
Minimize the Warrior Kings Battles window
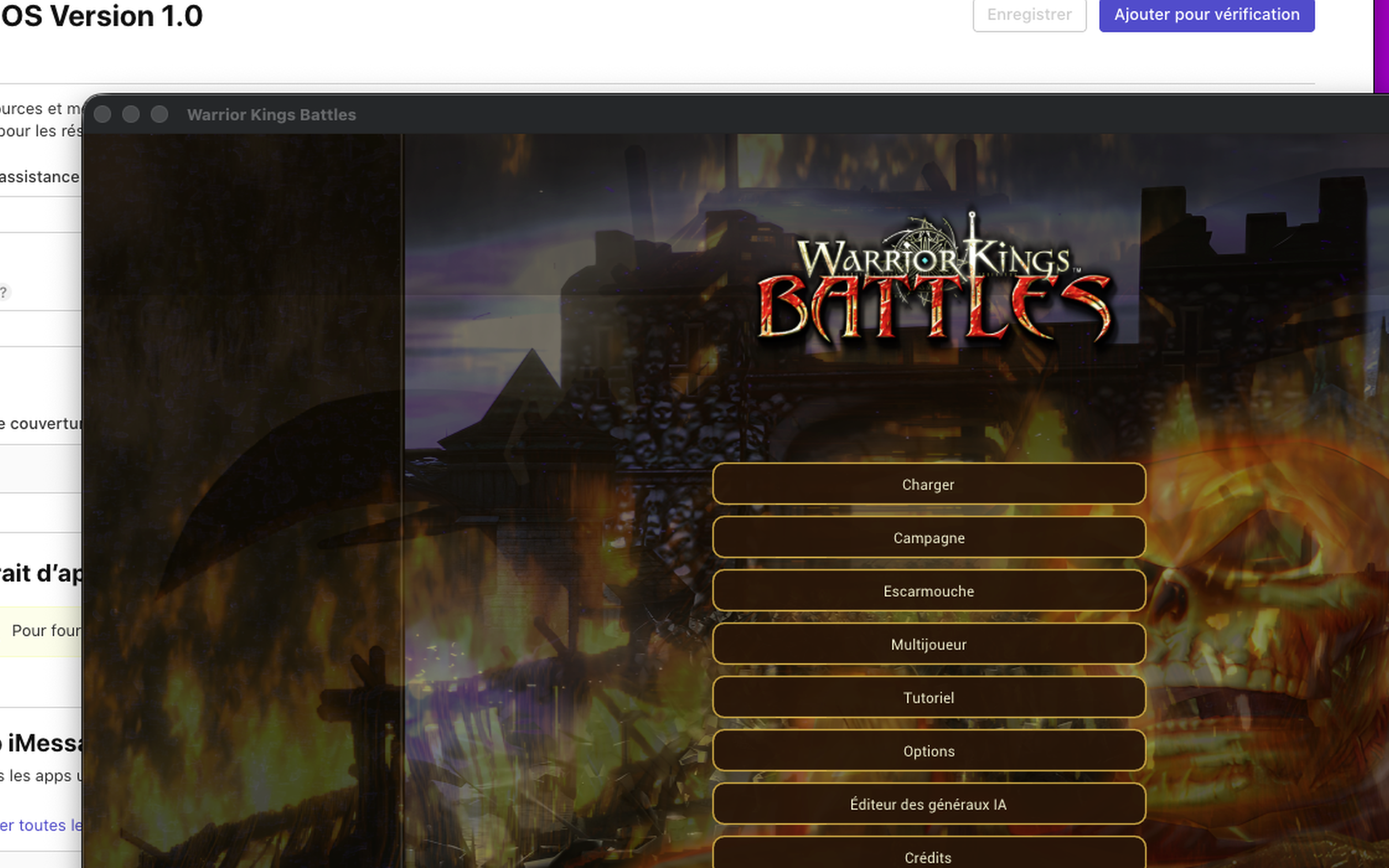(131, 114)
